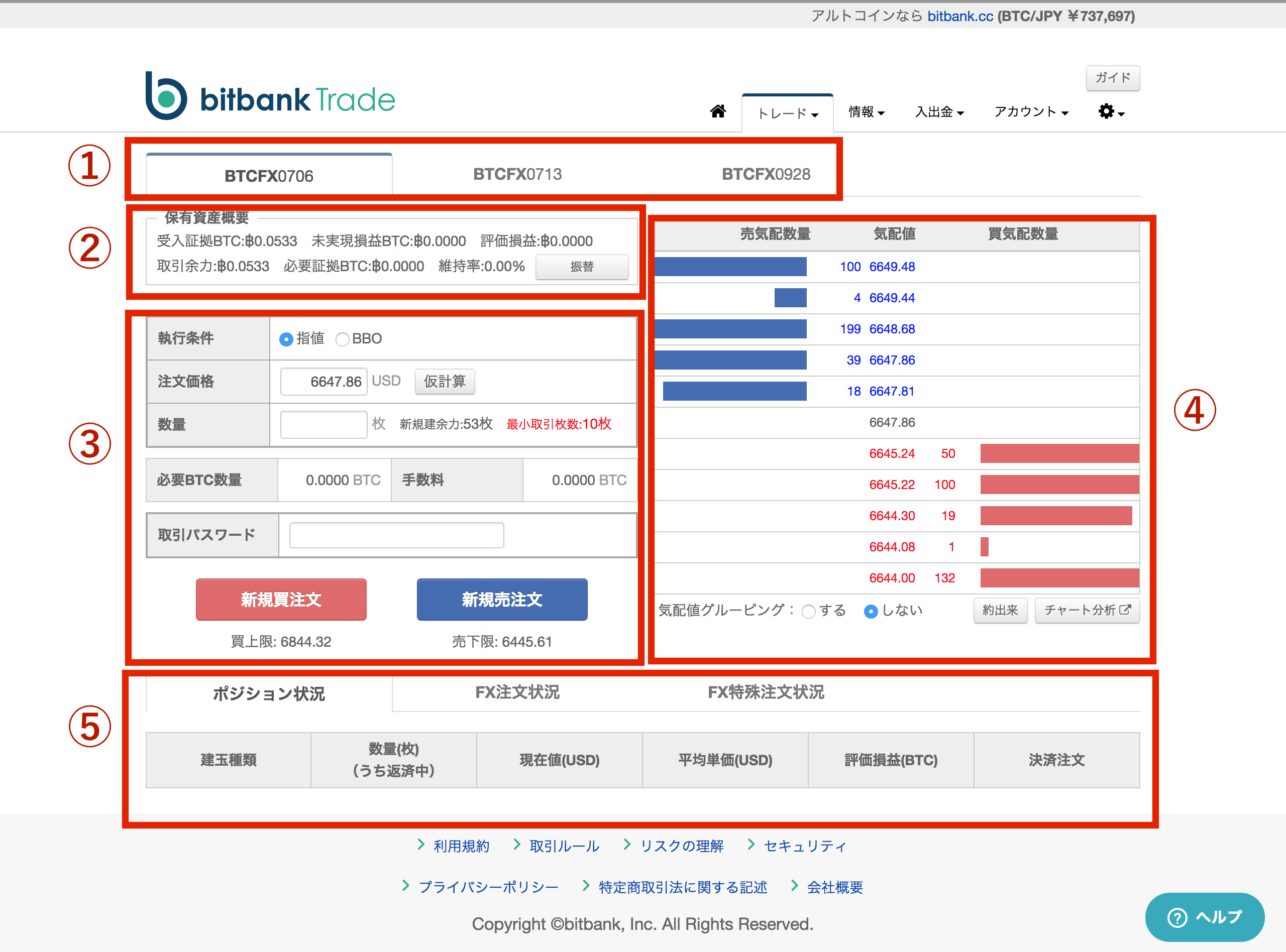Click the red bar for 6644.08
Viewport: 1286px width, 952px height.
coord(985,547)
